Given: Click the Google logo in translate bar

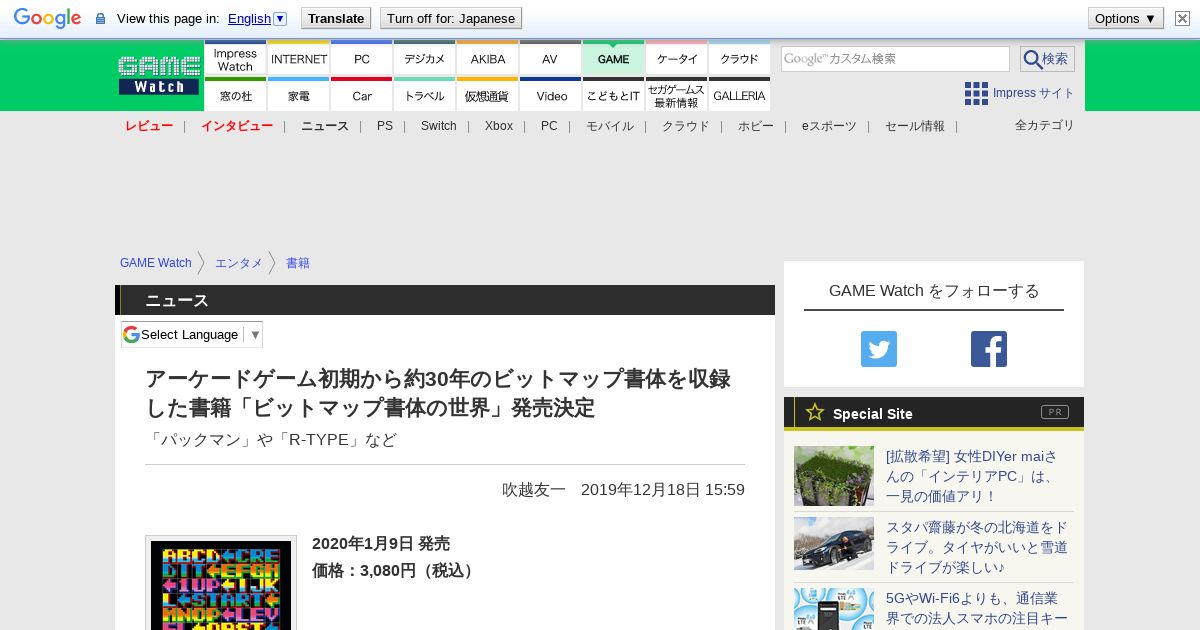Looking at the screenshot, I should 47,18.
